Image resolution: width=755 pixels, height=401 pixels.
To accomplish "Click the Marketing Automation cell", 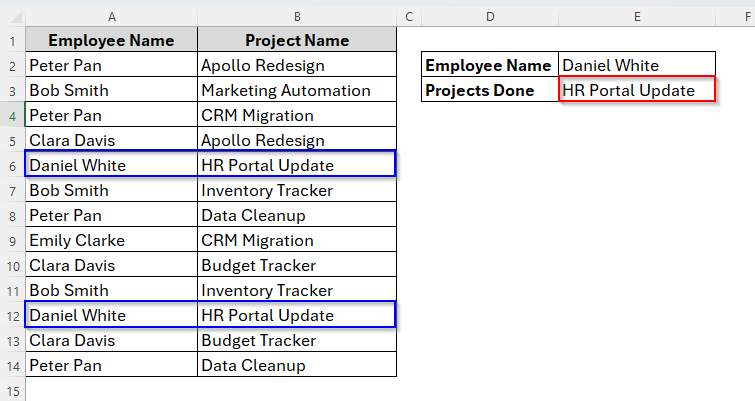I will (297, 91).
